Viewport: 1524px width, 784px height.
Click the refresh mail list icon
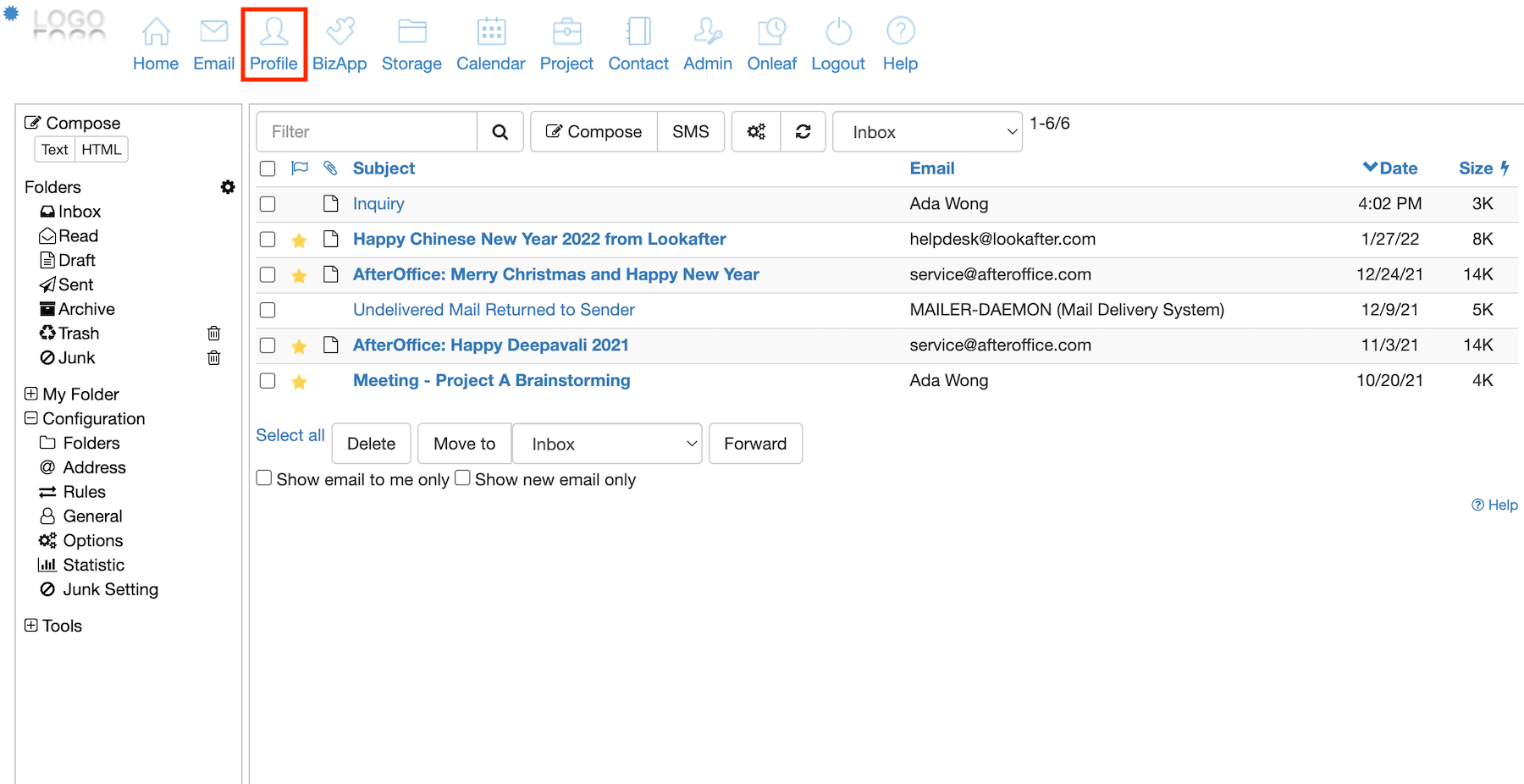(803, 132)
